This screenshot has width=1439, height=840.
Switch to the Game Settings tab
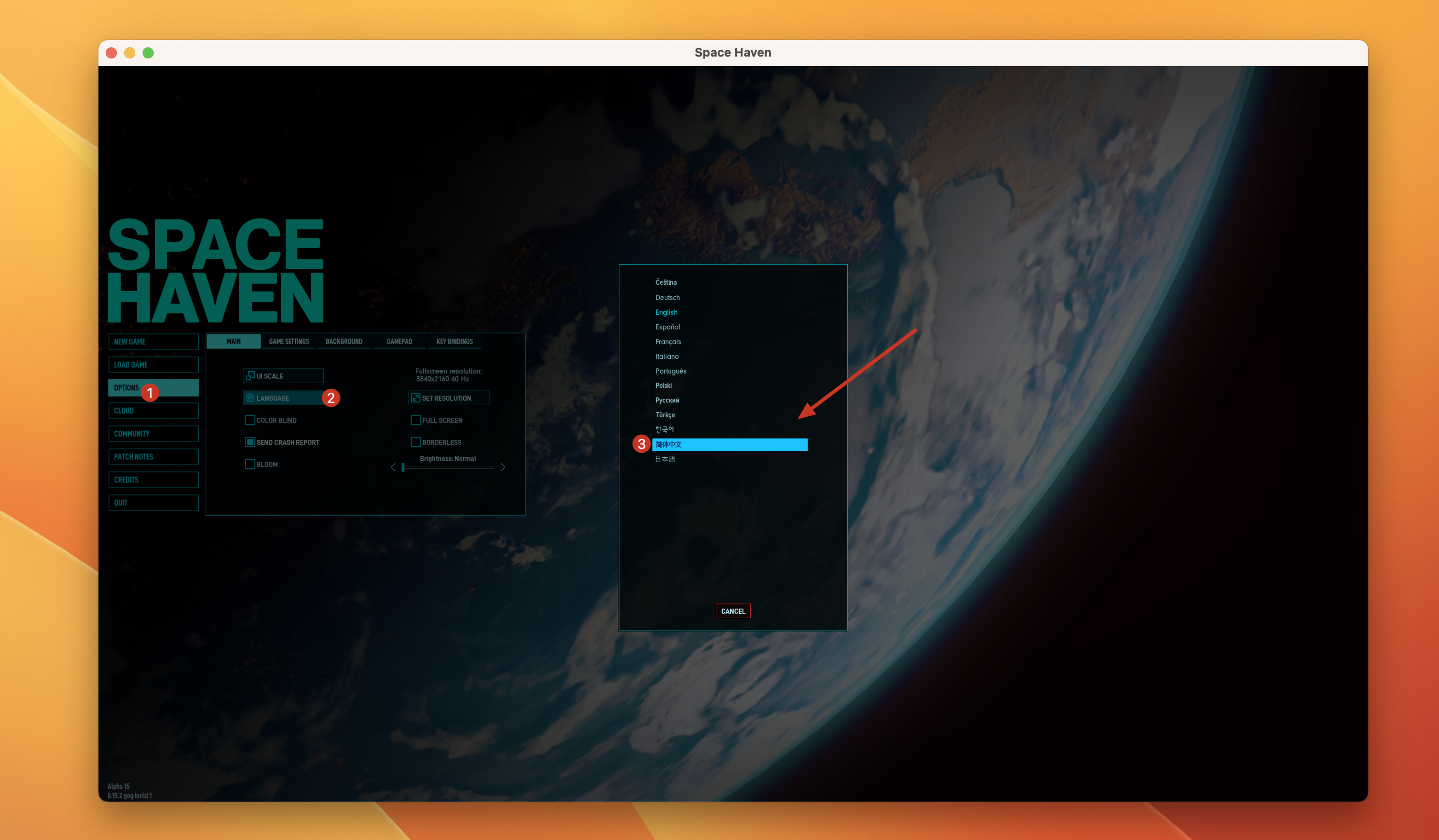289,341
